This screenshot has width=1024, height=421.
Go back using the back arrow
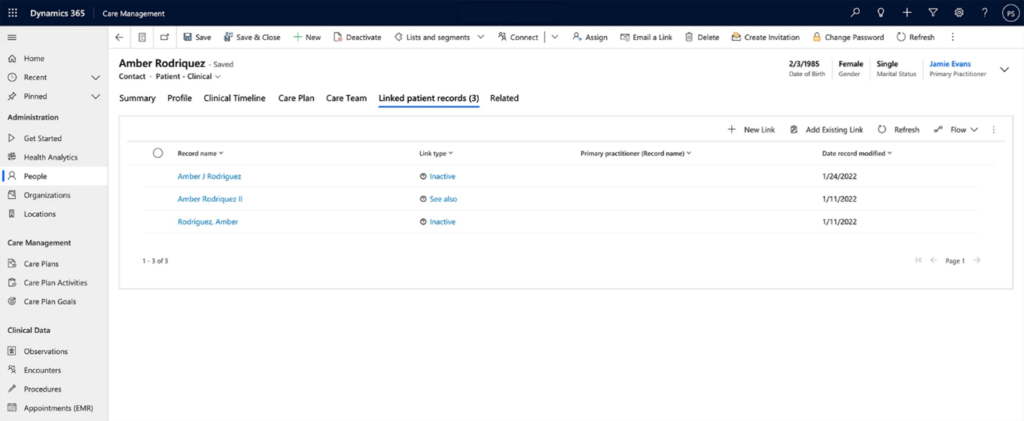[x=120, y=37]
